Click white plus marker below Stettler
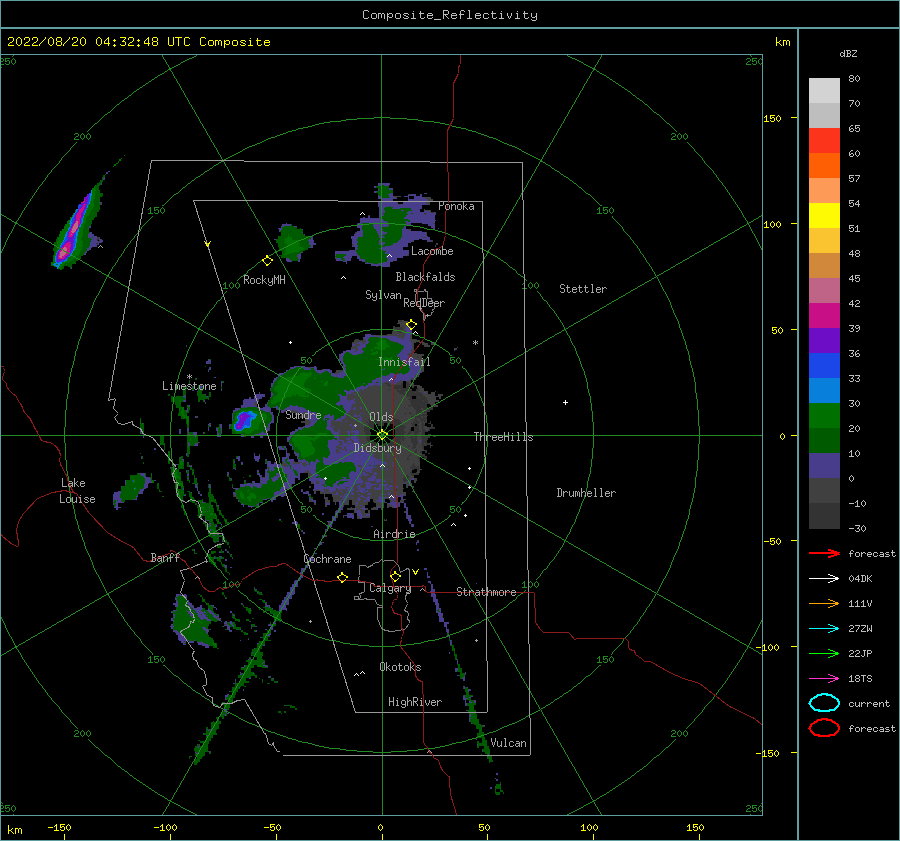 (x=565, y=402)
